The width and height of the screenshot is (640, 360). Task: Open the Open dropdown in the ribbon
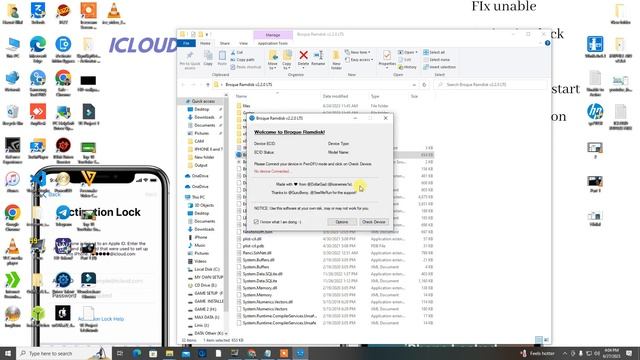point(407,52)
